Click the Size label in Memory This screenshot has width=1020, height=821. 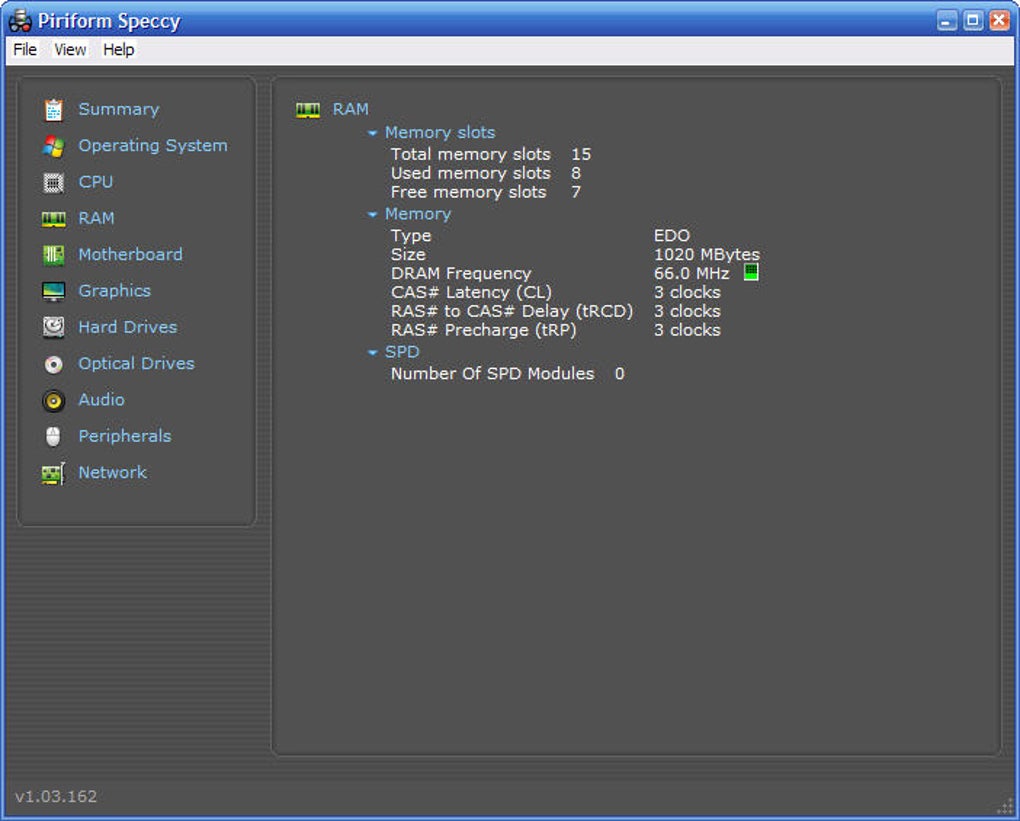(408, 254)
